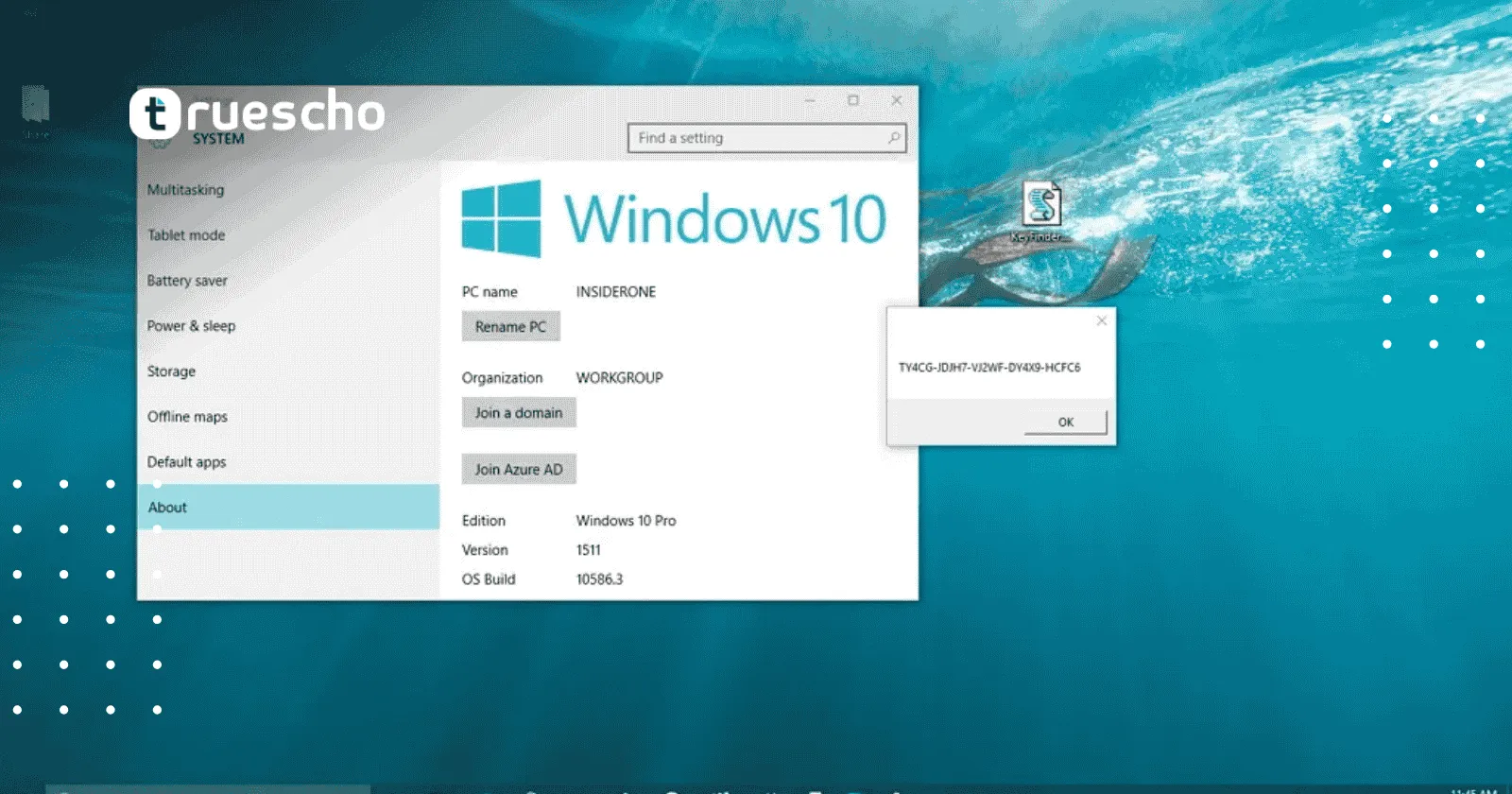The height and width of the screenshot is (794, 1512).
Task: Close the Settings window
Action: (896, 100)
